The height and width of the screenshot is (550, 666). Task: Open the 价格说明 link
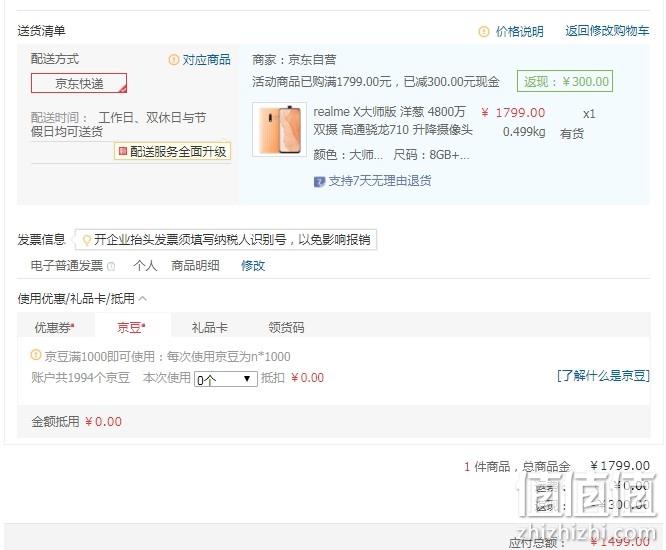point(519,31)
